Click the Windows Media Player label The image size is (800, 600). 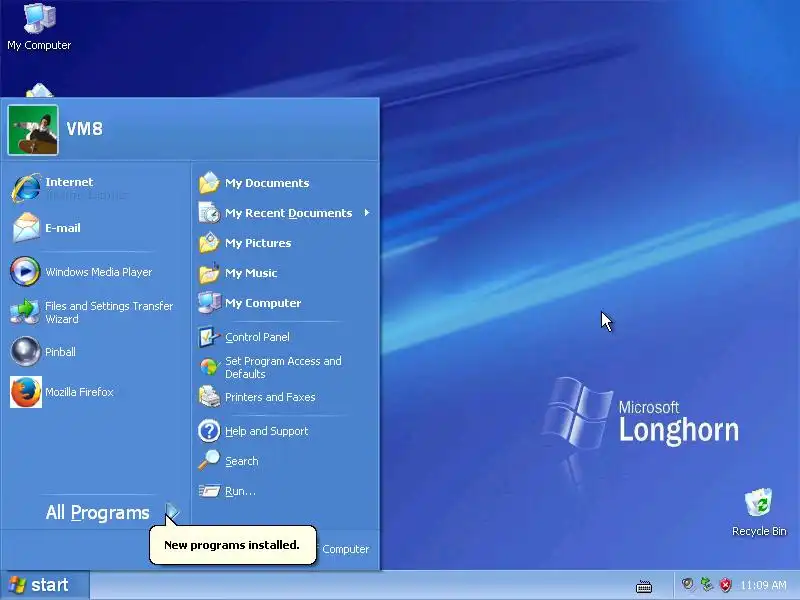pos(99,272)
